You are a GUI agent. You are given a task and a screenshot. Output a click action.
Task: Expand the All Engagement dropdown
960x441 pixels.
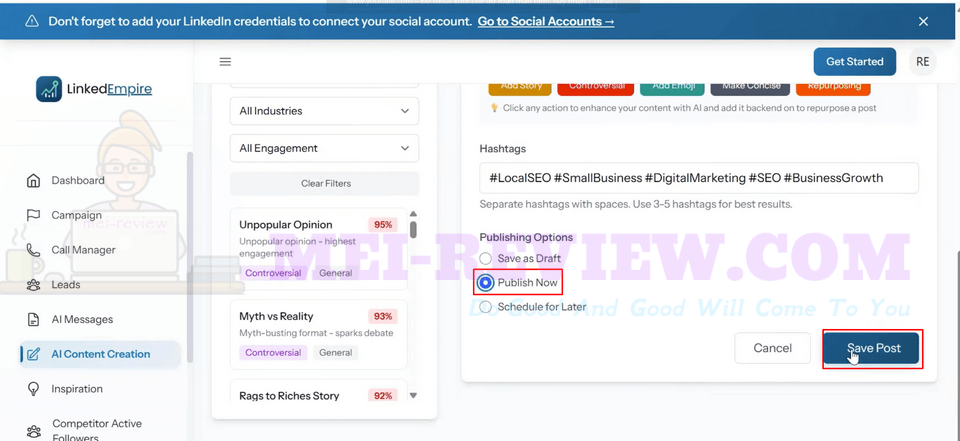324,148
